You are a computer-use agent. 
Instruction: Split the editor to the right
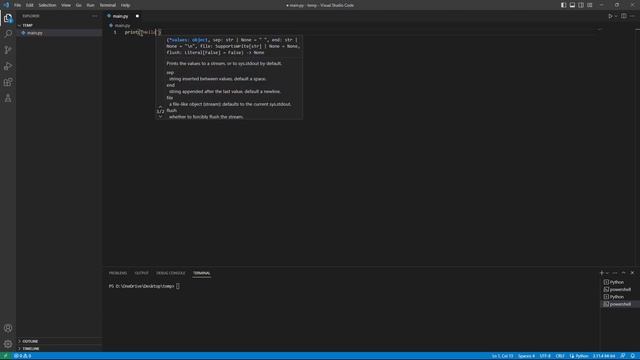tap(624, 16)
